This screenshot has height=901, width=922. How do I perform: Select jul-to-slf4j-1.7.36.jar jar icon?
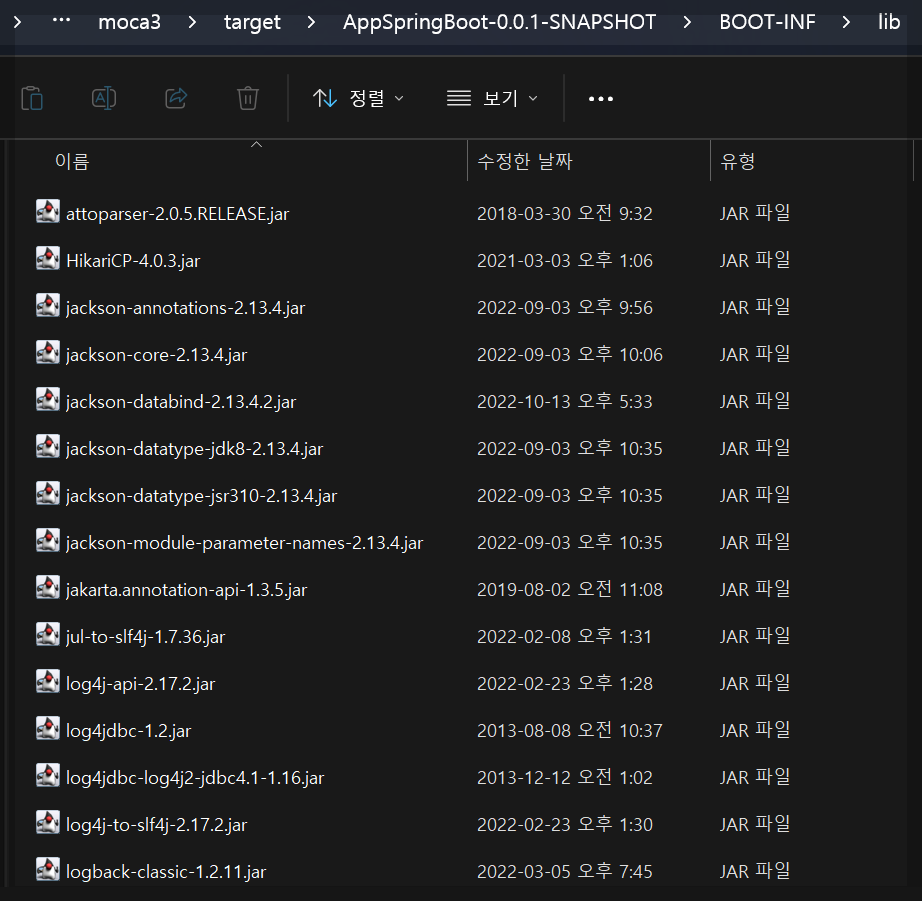pyautogui.click(x=48, y=635)
